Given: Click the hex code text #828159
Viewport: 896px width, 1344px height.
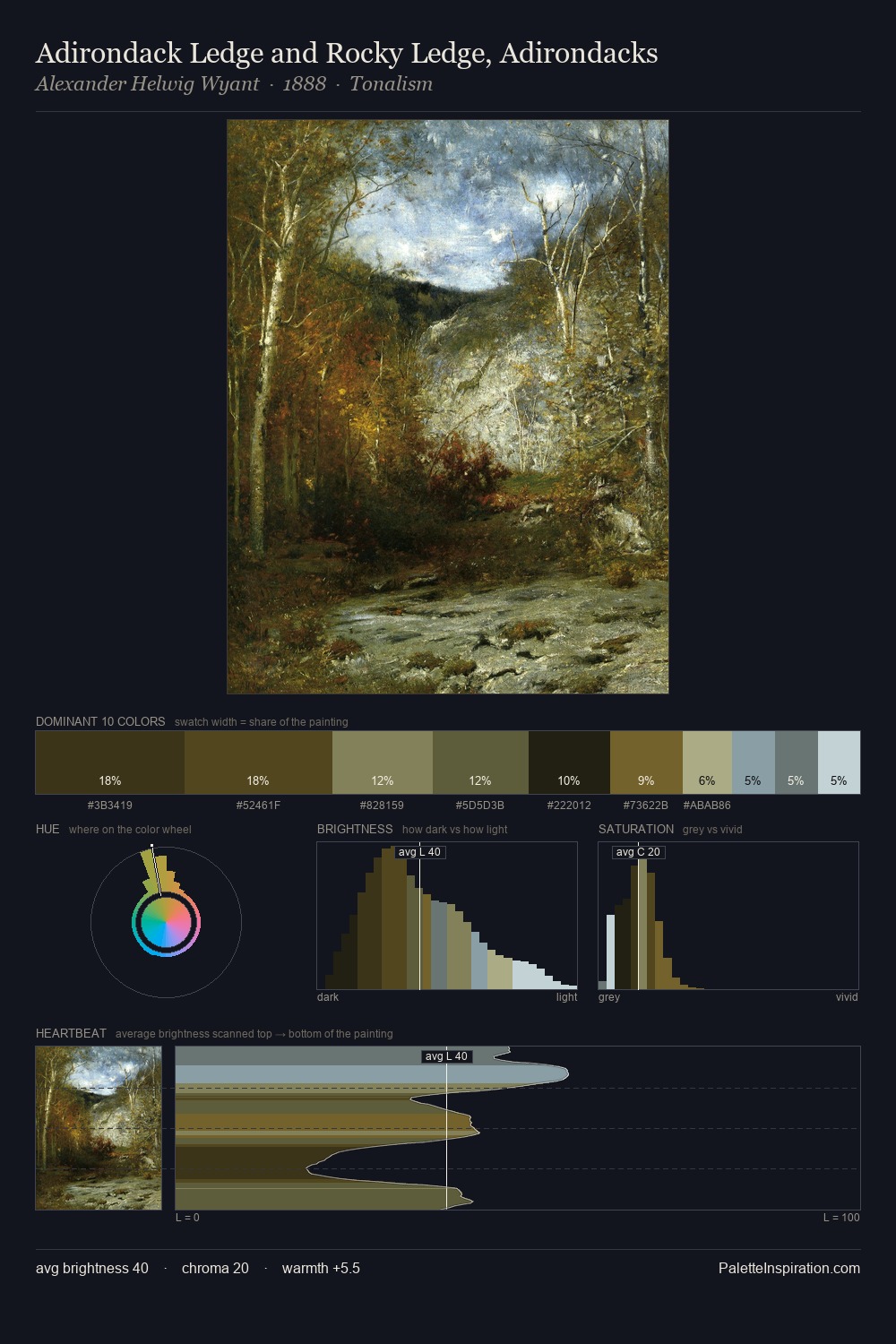Looking at the screenshot, I should click(382, 806).
